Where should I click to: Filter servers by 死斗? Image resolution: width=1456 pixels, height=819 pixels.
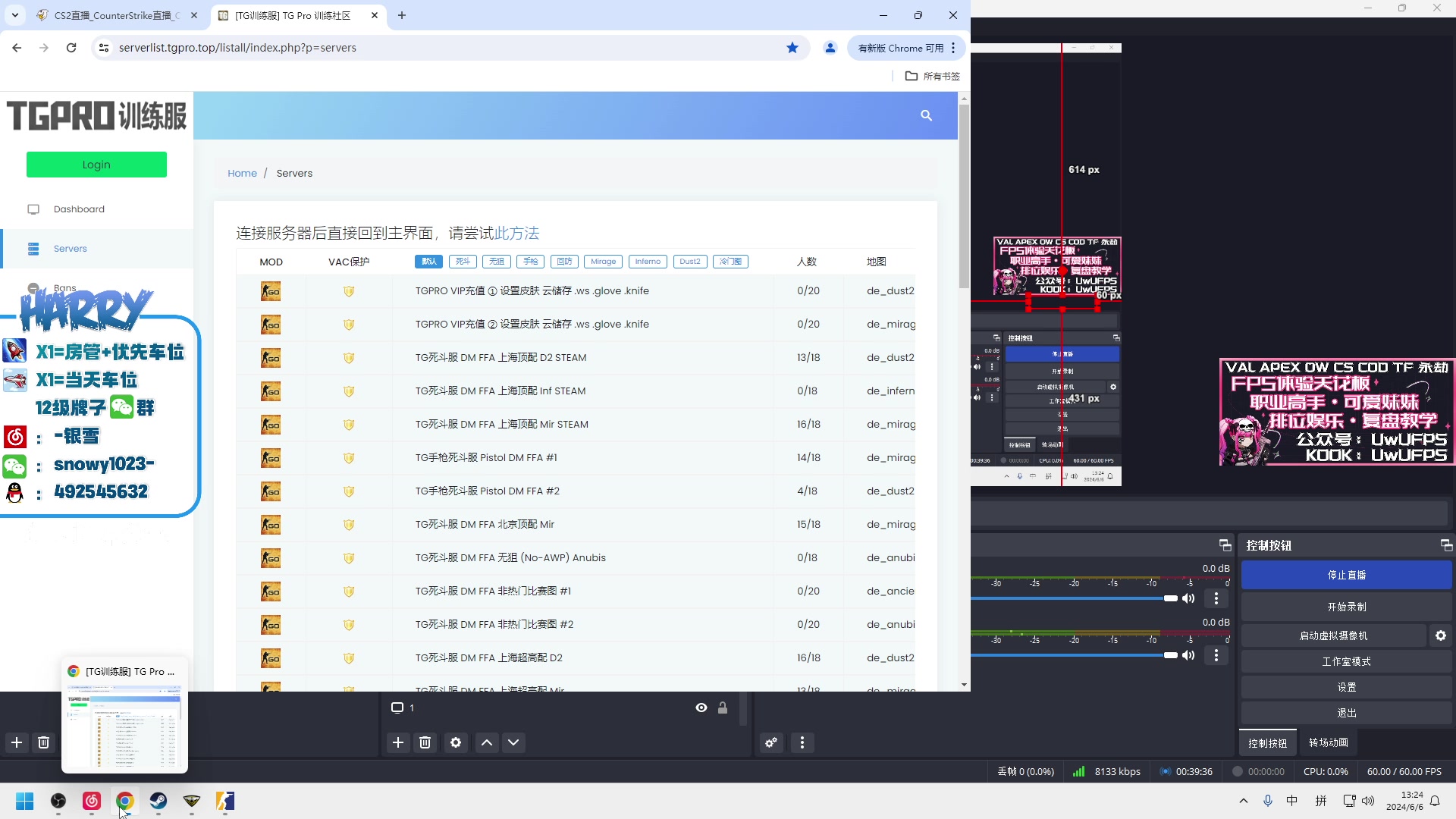pos(463,262)
